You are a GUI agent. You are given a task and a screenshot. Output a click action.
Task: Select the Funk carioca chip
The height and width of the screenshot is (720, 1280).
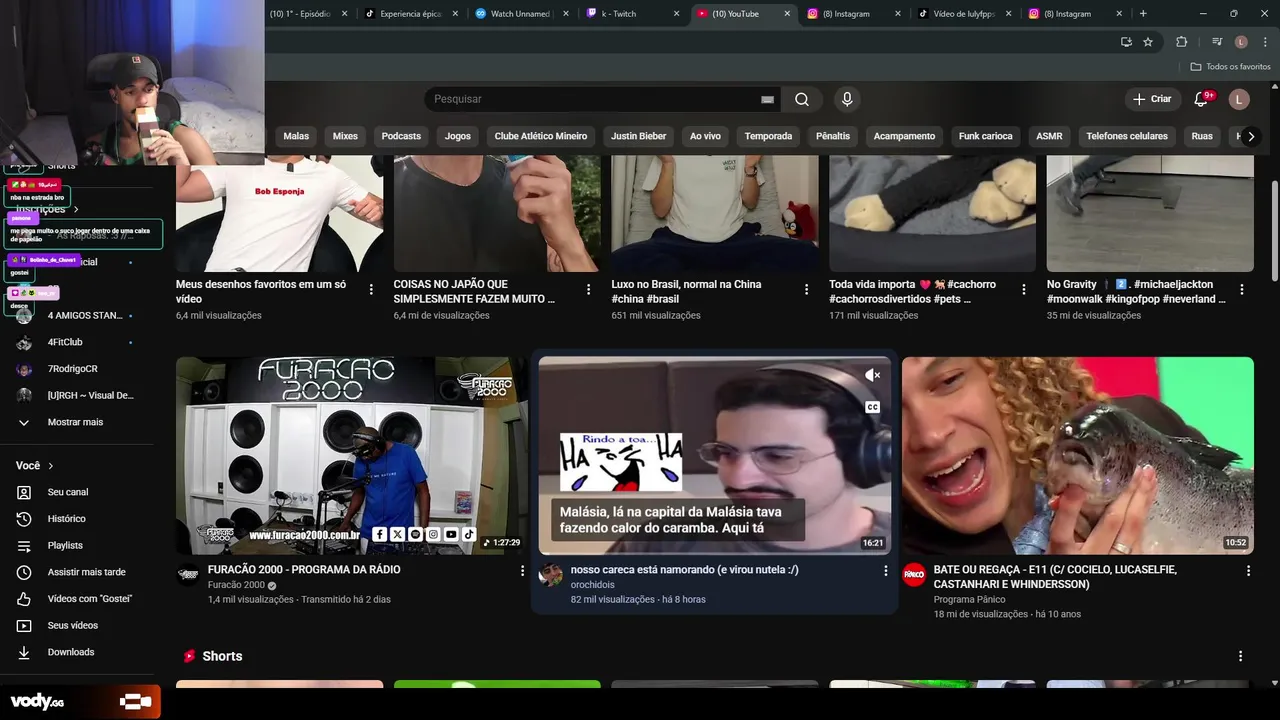pyautogui.click(x=986, y=136)
